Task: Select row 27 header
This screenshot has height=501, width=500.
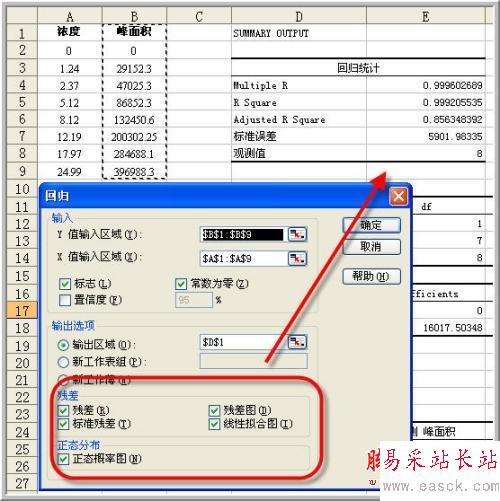Action: pos(22,483)
